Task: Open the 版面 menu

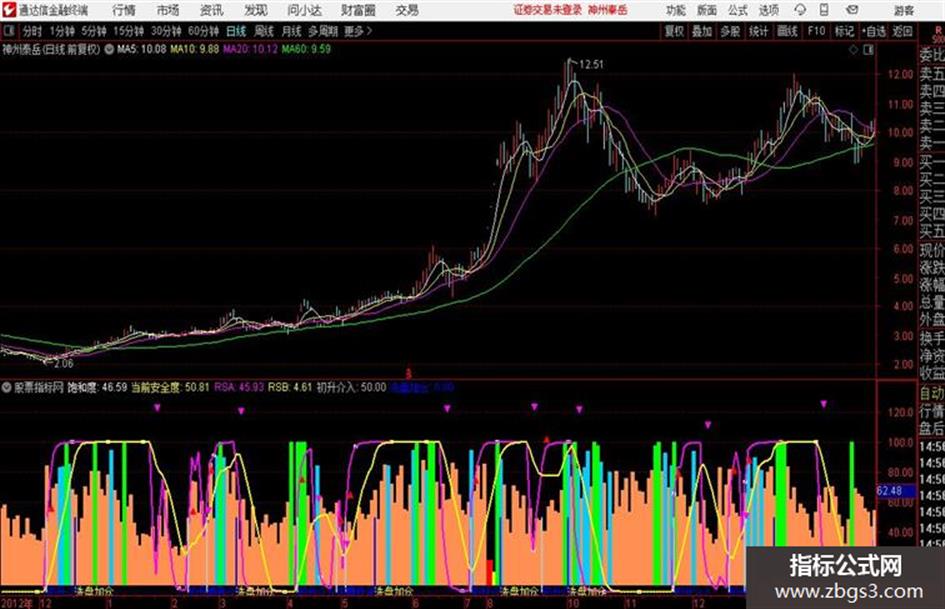Action: pyautogui.click(x=706, y=10)
